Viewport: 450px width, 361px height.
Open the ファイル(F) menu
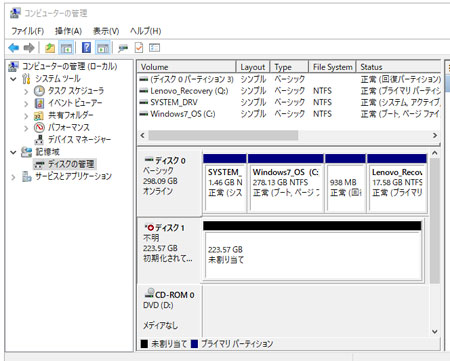[x=27, y=31]
